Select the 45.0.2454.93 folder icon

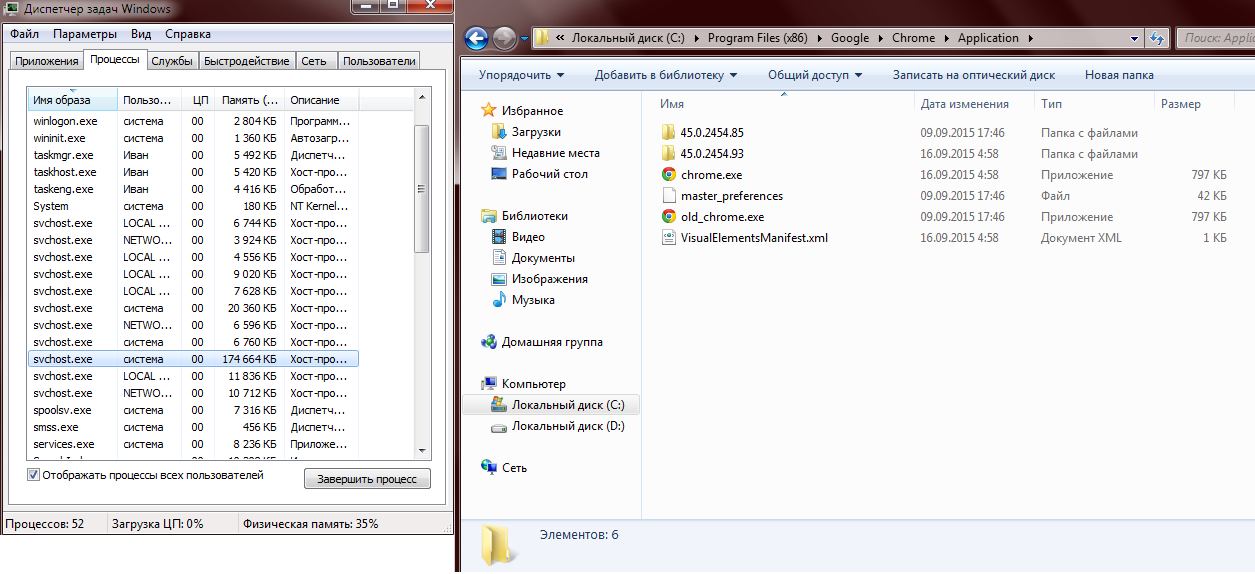coord(669,153)
